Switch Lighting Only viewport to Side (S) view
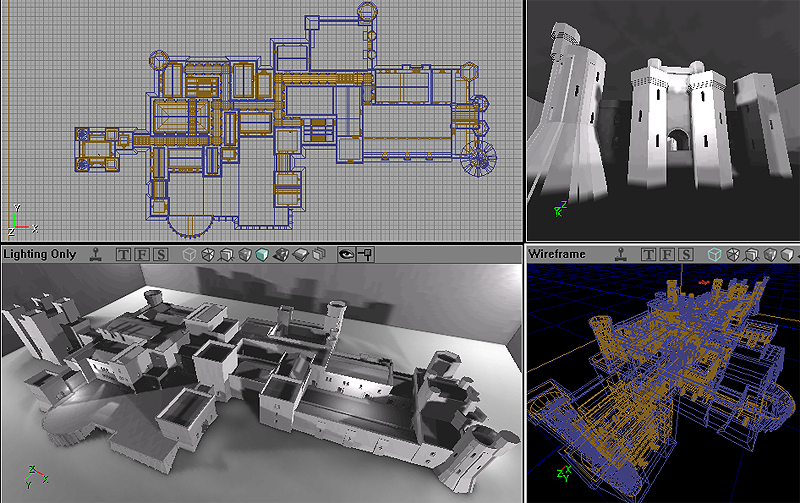This screenshot has width=800, height=503. pos(161,254)
